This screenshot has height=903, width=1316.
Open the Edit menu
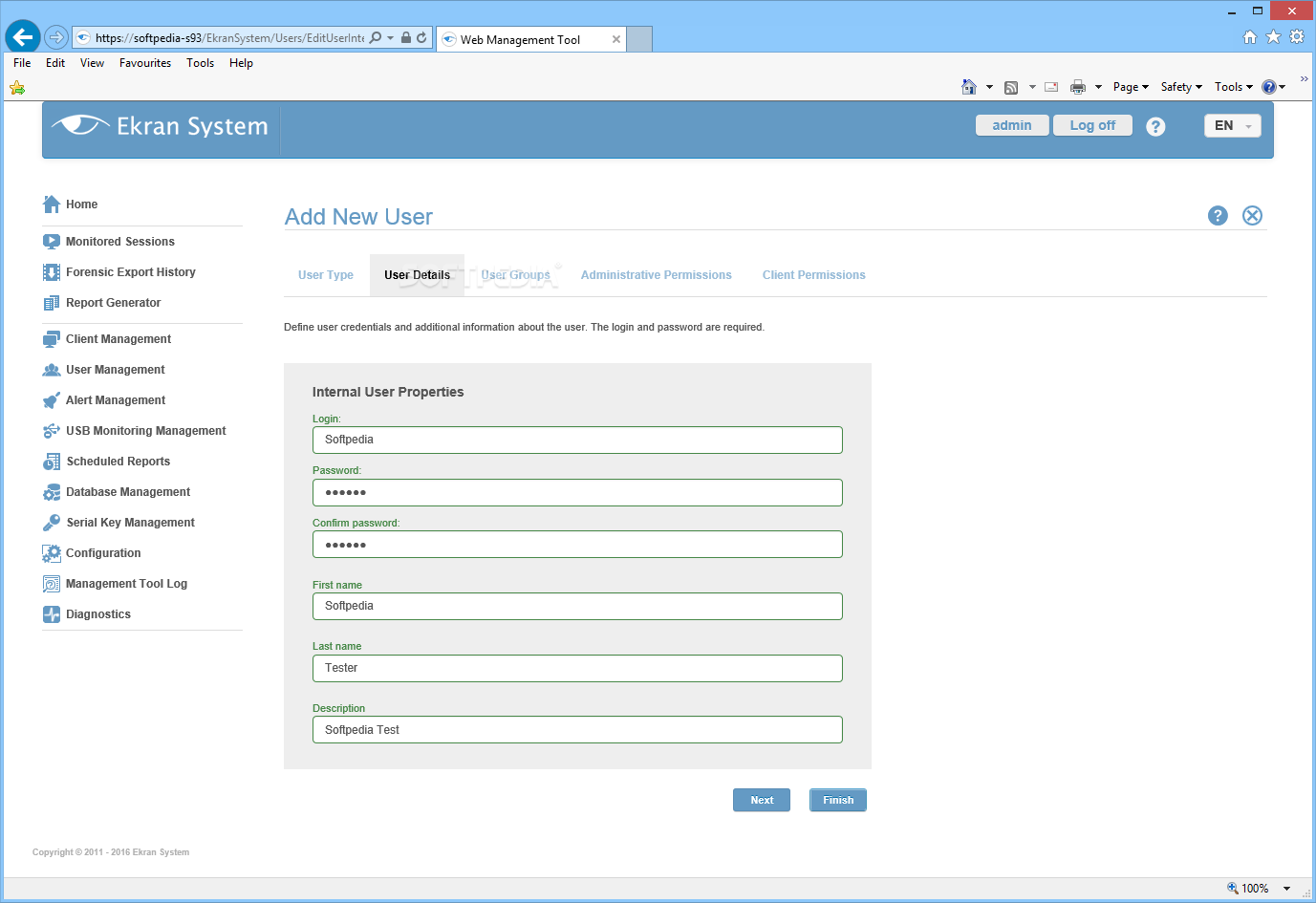pos(55,63)
